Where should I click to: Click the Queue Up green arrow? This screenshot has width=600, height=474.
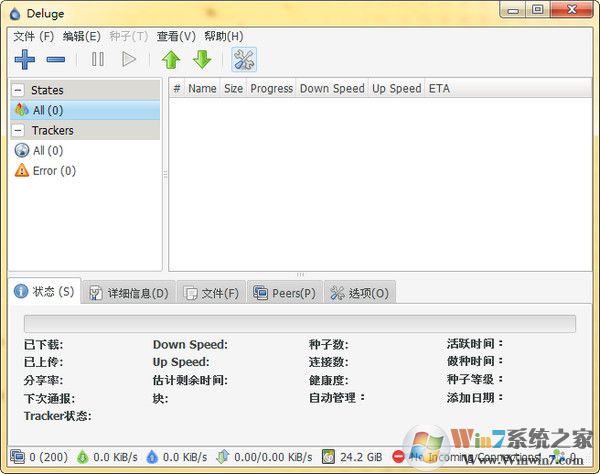pos(171,60)
